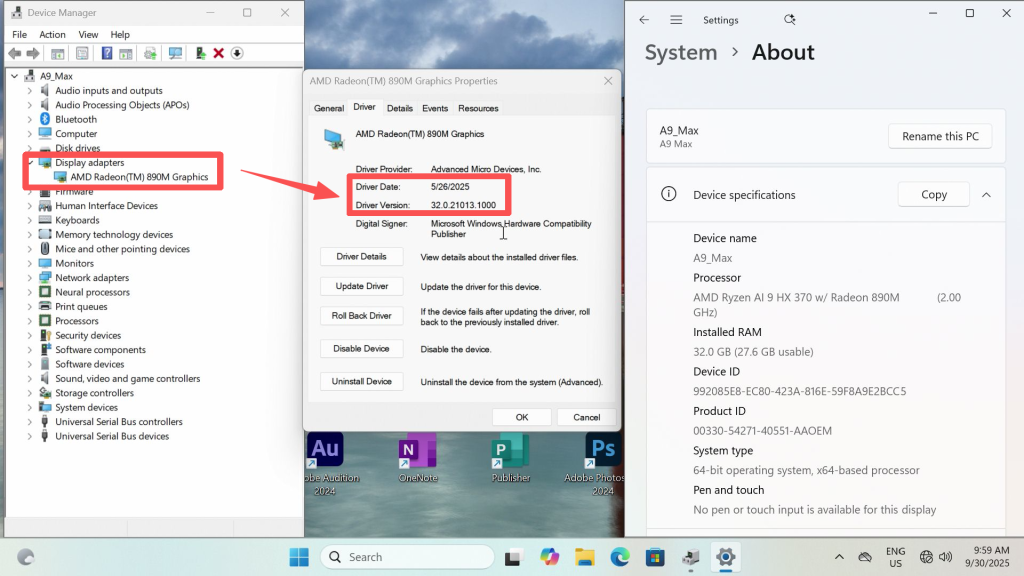The height and width of the screenshot is (576, 1024).
Task: Open the Settings hamburger navigation menu
Action: [676, 20]
